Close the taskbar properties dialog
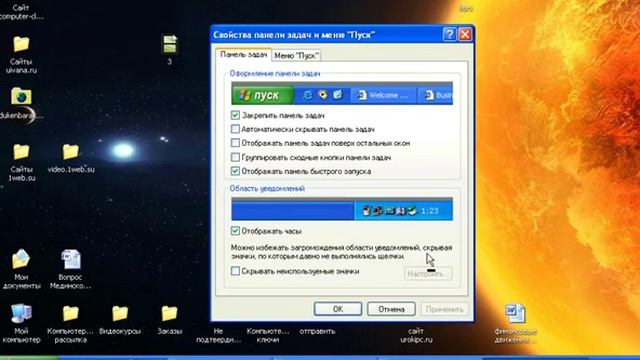Viewport: 640px width, 360px height. [x=465, y=34]
